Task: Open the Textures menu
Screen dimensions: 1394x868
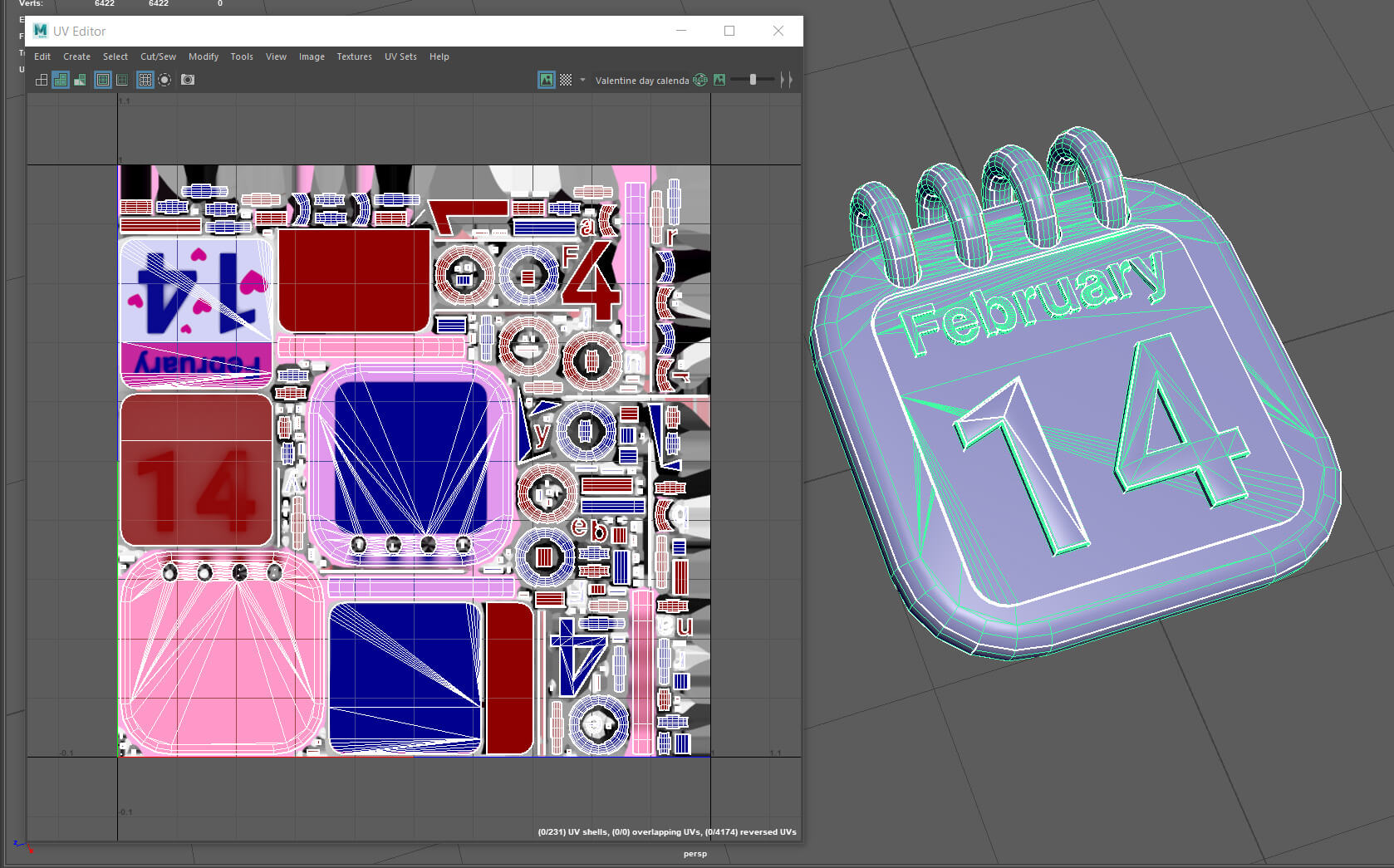Action: [354, 56]
